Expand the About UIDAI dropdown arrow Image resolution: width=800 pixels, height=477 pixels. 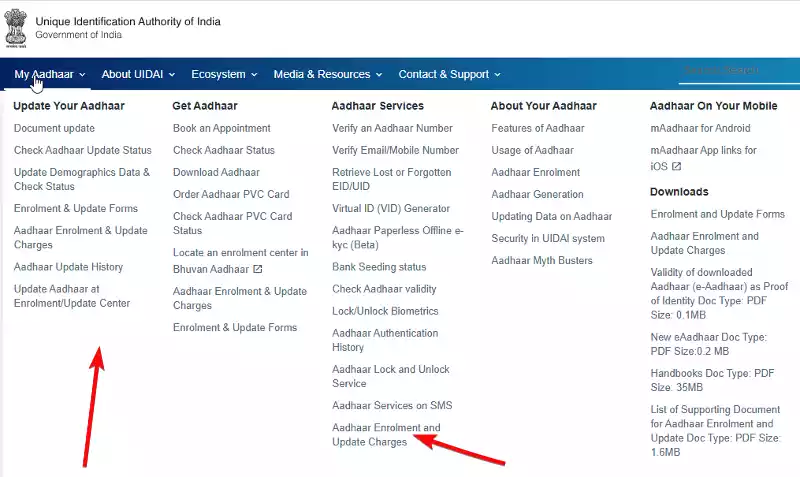tap(172, 74)
